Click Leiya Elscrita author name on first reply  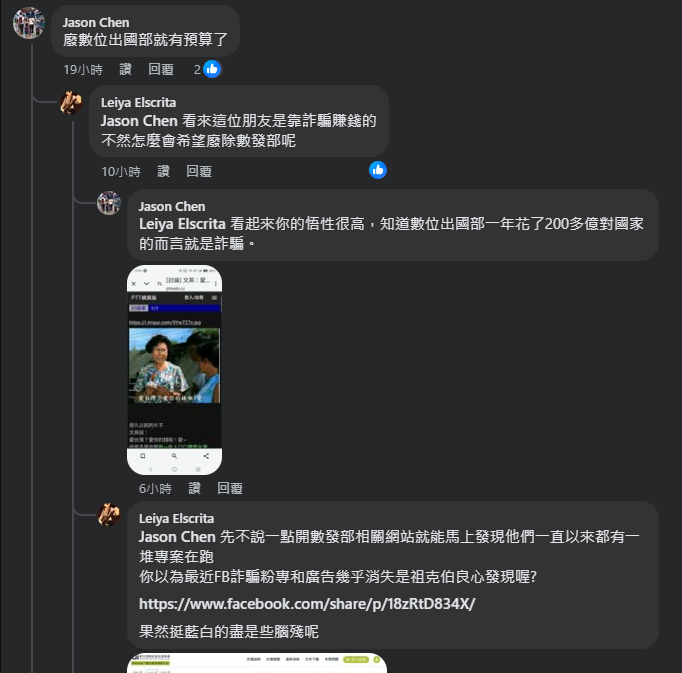139,103
